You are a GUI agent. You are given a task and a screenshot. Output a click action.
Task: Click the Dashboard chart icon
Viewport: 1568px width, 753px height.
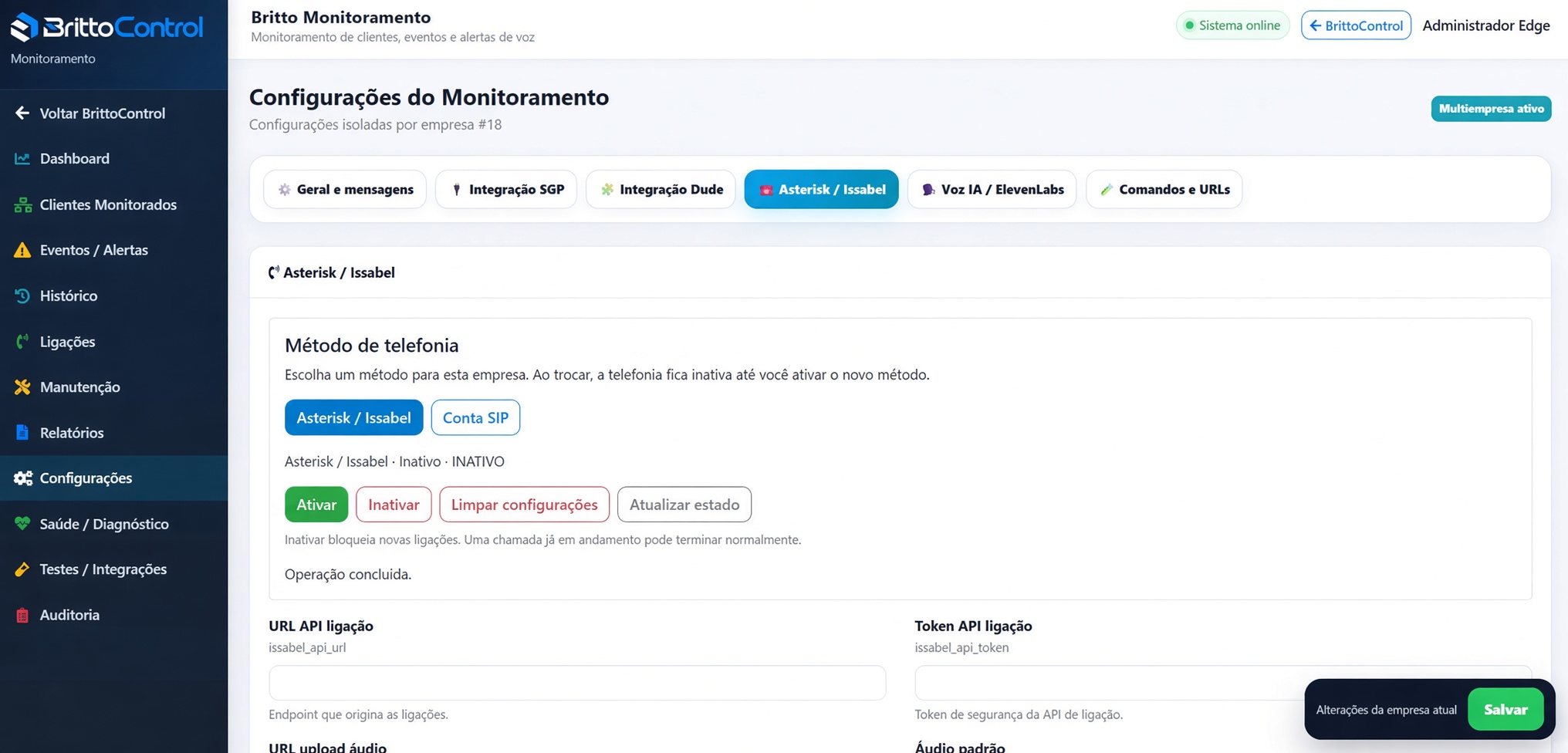point(22,159)
